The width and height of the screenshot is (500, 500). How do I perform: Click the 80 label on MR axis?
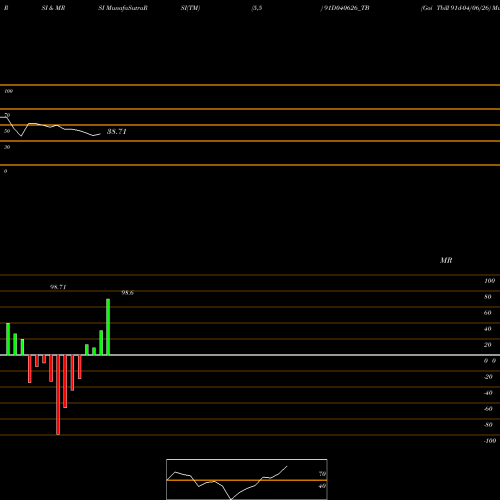tap(488, 297)
